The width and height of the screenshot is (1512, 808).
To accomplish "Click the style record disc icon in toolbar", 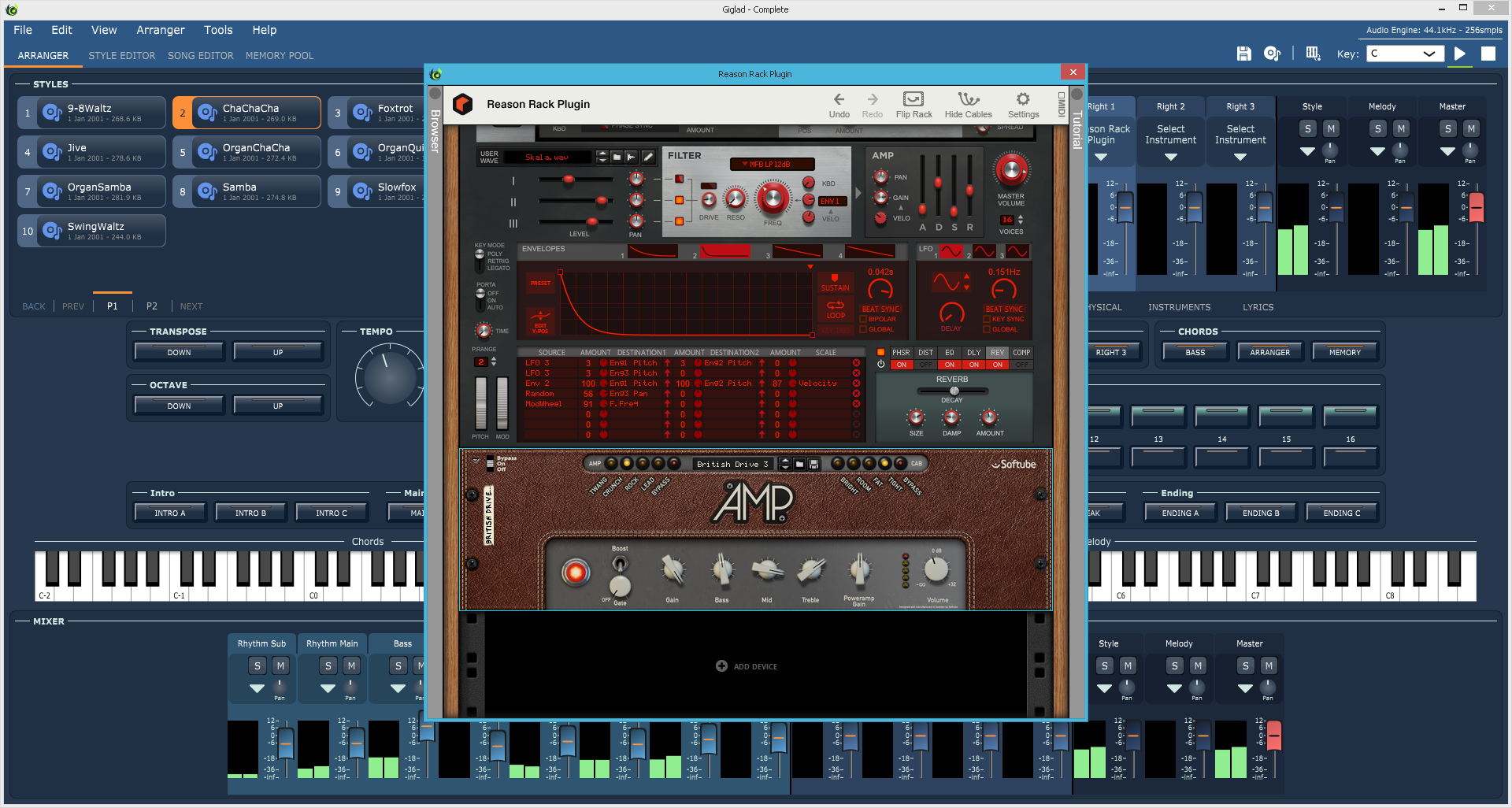I will click(x=1272, y=54).
